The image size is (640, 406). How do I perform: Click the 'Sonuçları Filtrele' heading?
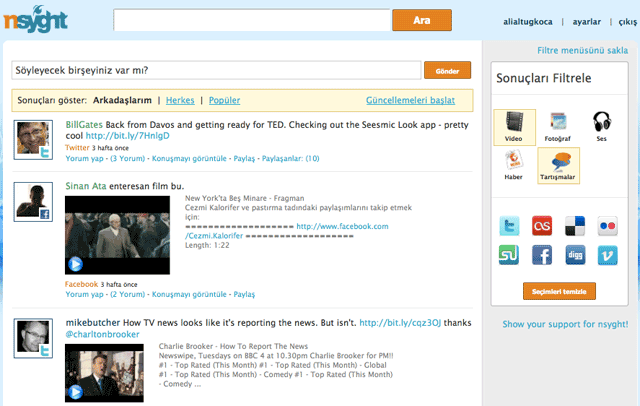(x=544, y=78)
